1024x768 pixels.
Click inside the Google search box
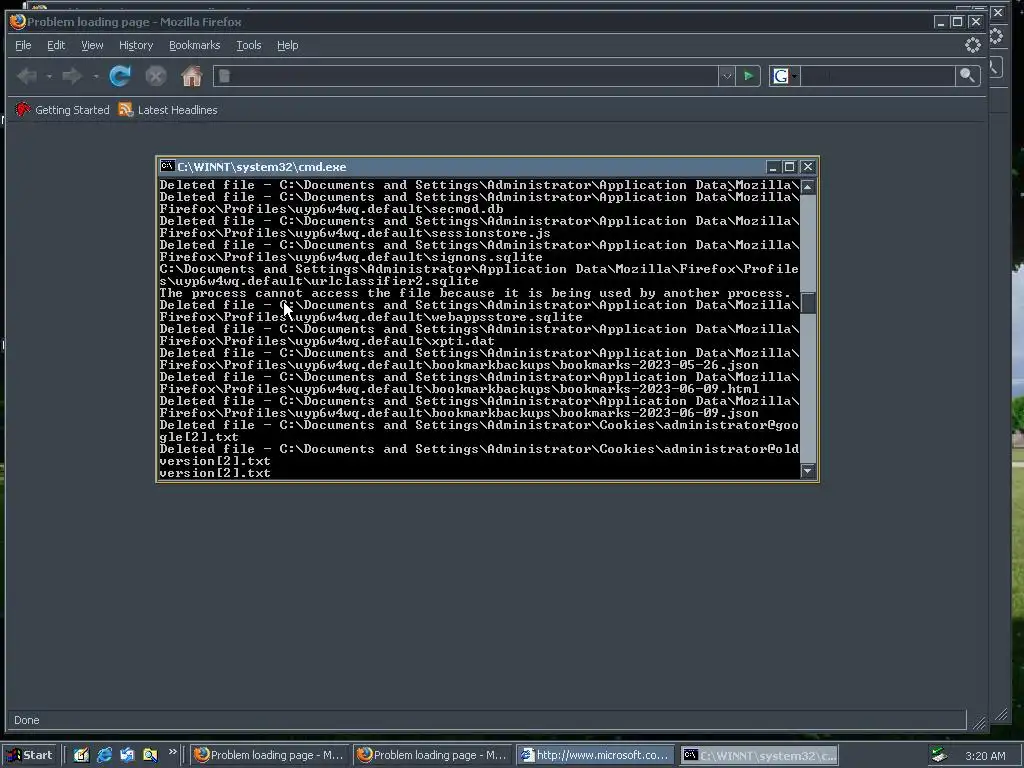[x=876, y=76]
